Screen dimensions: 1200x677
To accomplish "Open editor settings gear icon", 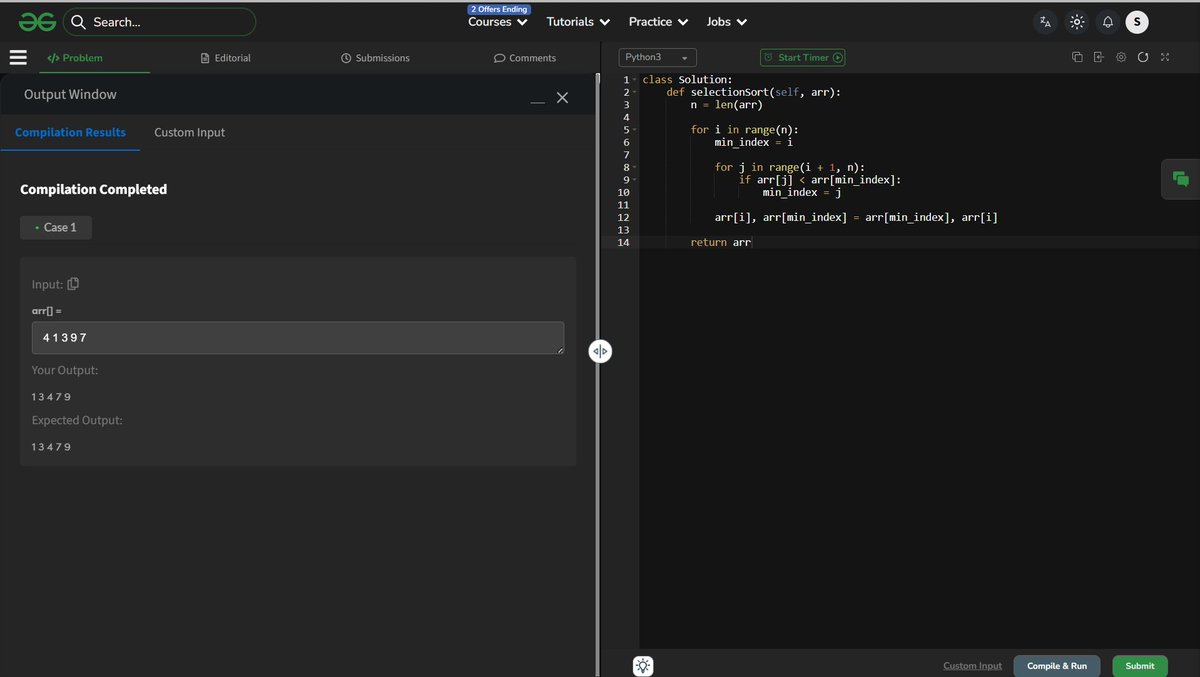I will (1121, 57).
